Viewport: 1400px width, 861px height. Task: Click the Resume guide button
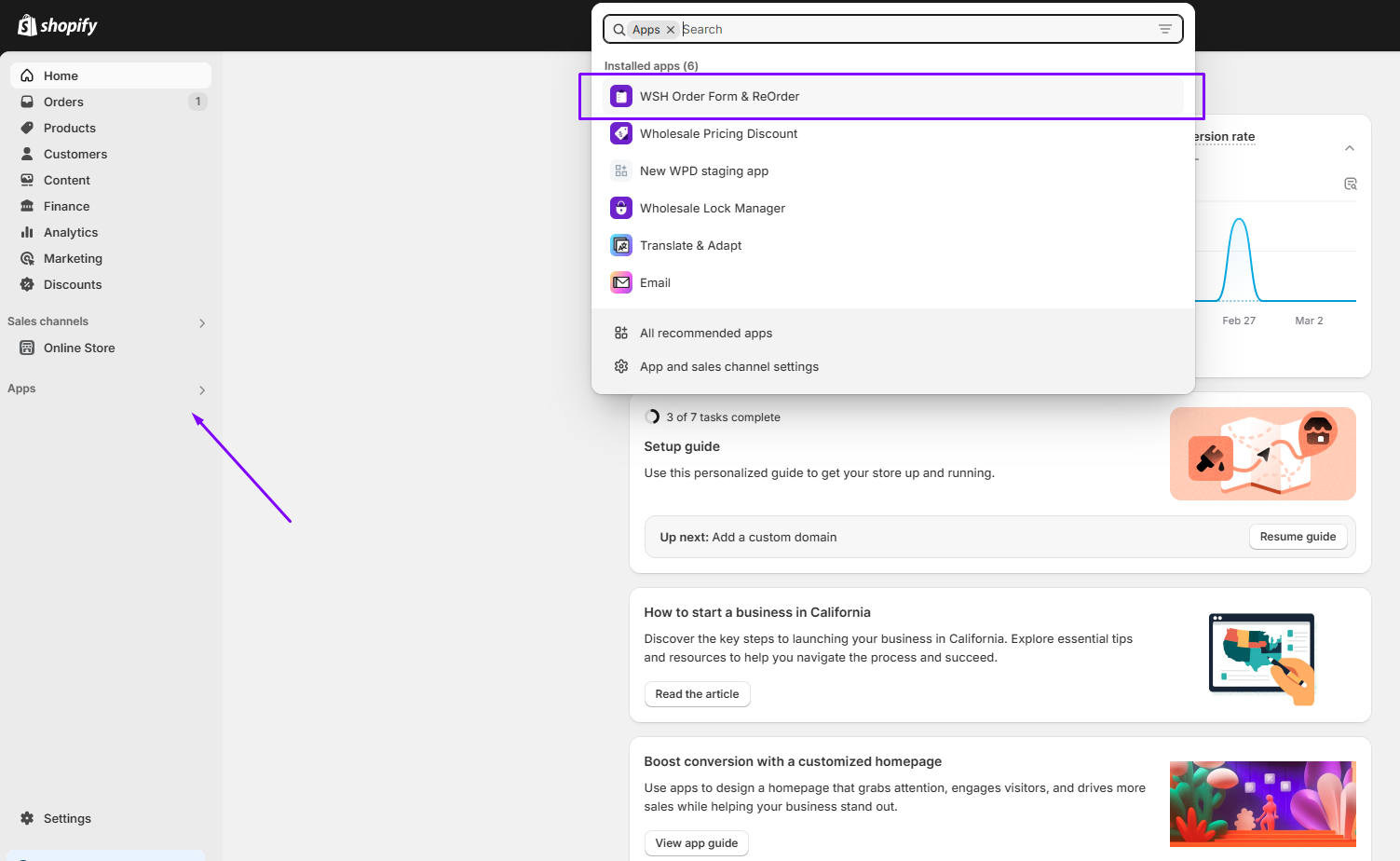coord(1298,537)
